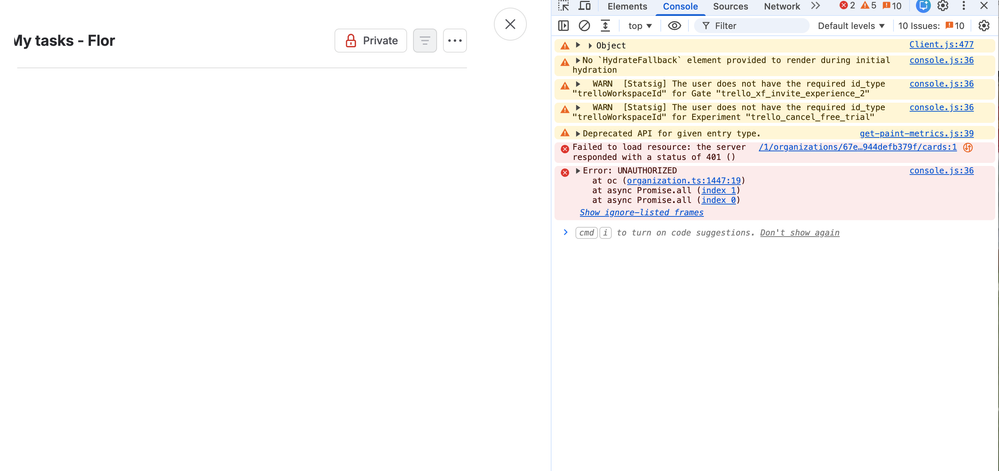Open the Default levels dropdown
The image size is (999, 471).
pyautogui.click(x=852, y=25)
